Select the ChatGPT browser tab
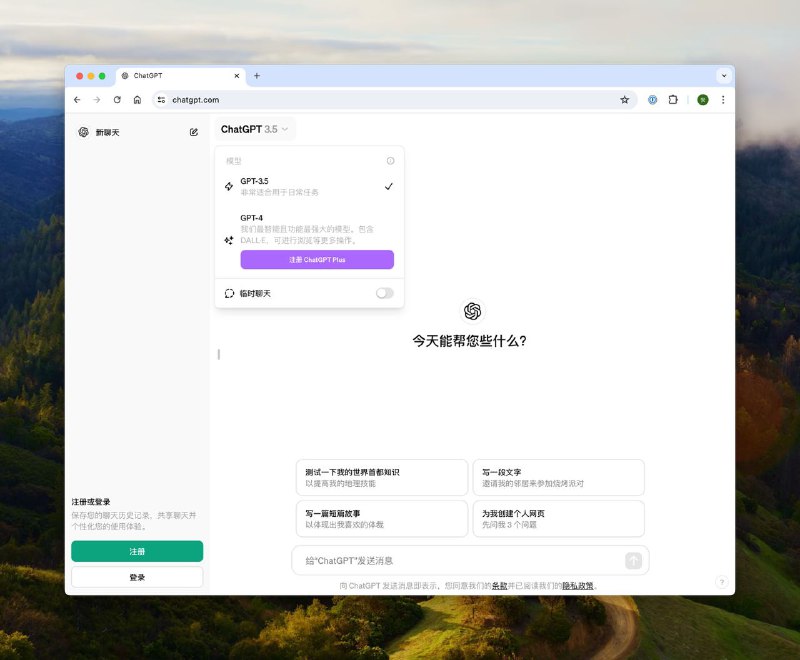This screenshot has width=800, height=660. pos(181,75)
